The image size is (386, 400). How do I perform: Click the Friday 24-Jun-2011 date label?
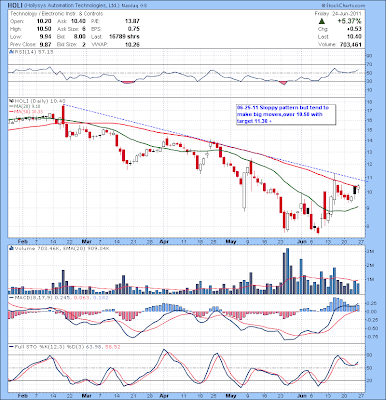point(338,14)
